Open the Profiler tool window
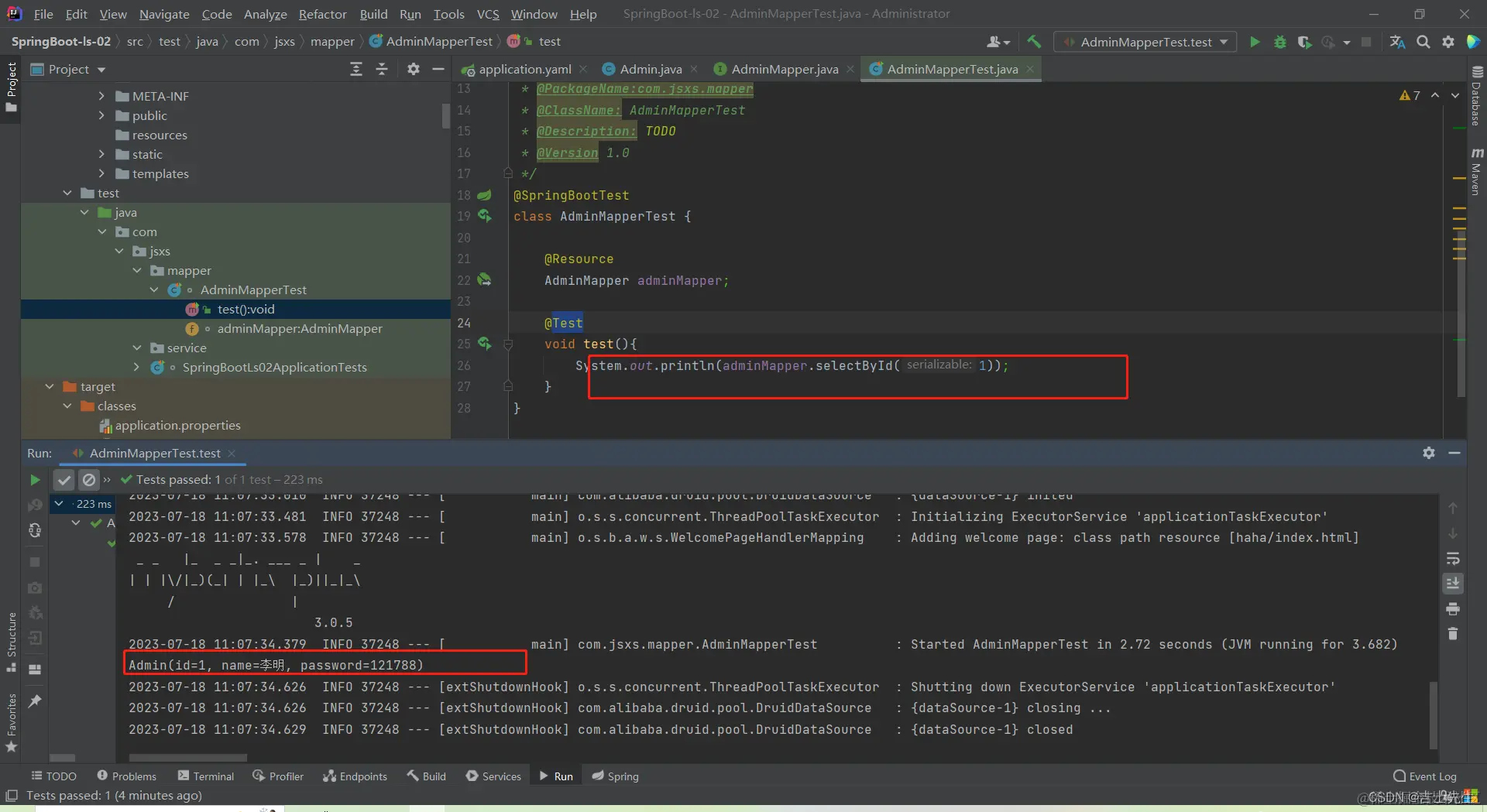The height and width of the screenshot is (812, 1487). coord(278,776)
